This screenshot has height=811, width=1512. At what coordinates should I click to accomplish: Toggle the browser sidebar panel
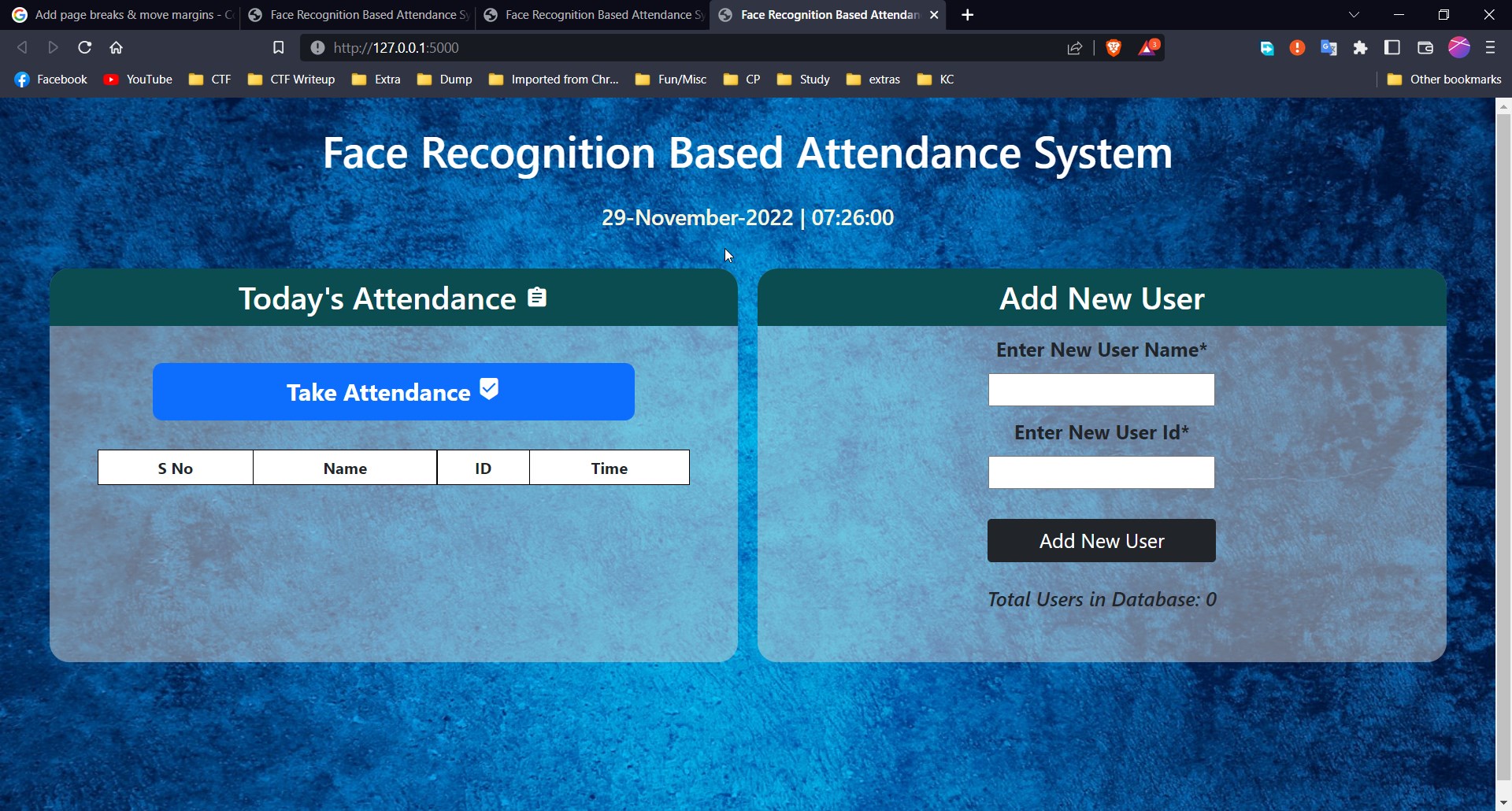coord(1392,47)
